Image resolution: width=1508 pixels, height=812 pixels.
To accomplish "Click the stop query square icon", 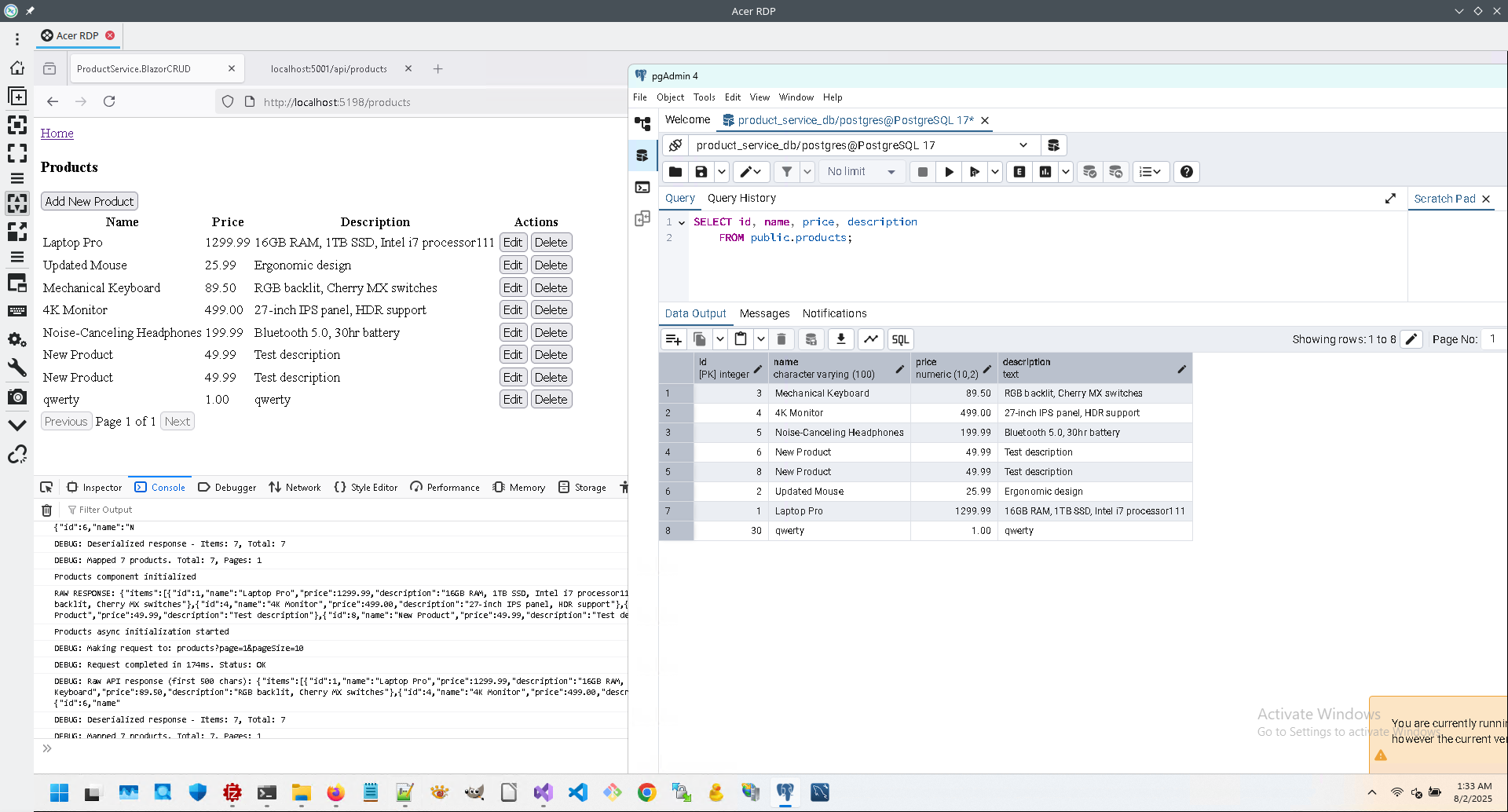I will 923,172.
